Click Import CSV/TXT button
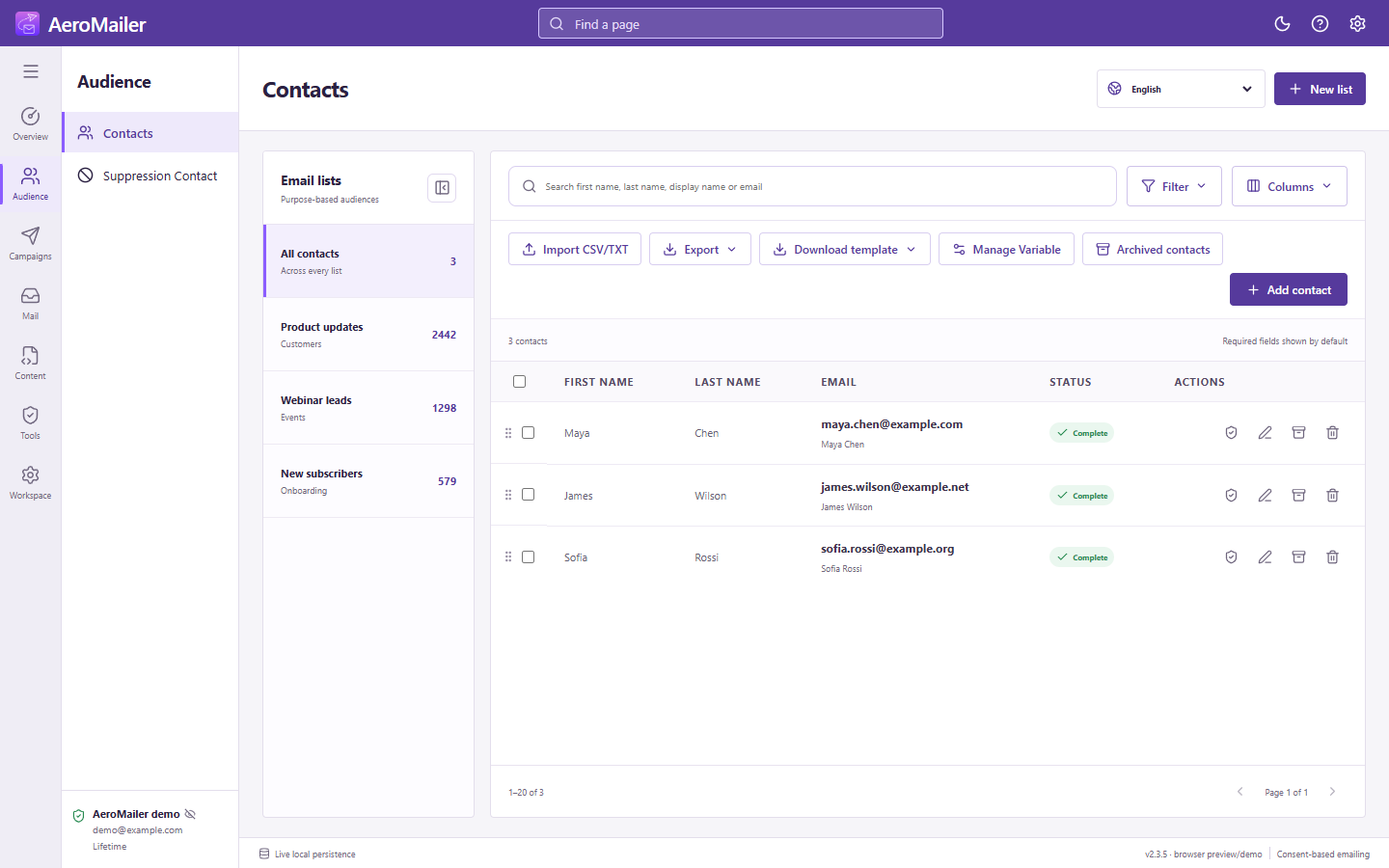The width and height of the screenshot is (1389, 868). tap(574, 249)
